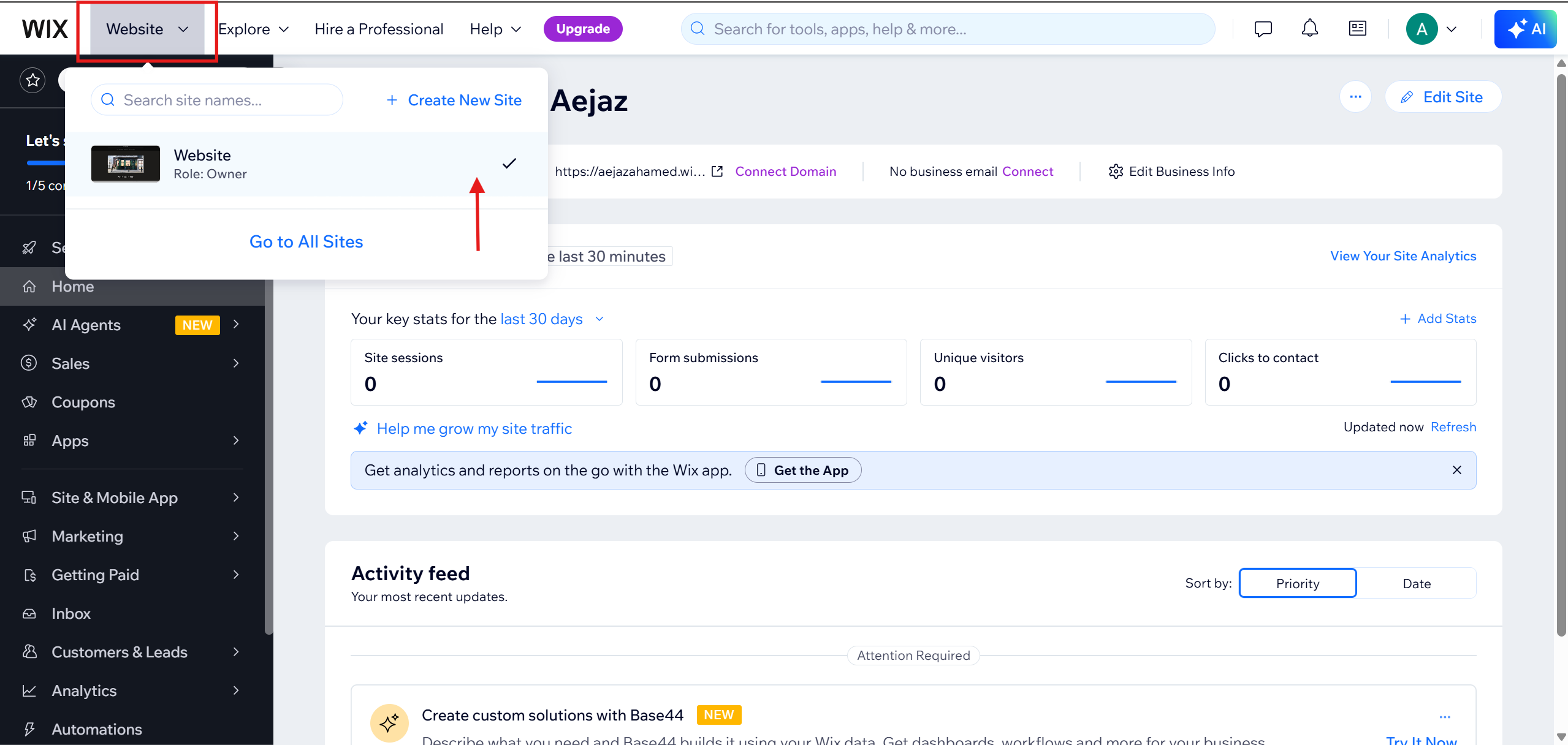The height and width of the screenshot is (745, 1568).
Task: Click Create New Site
Action: coord(454,100)
